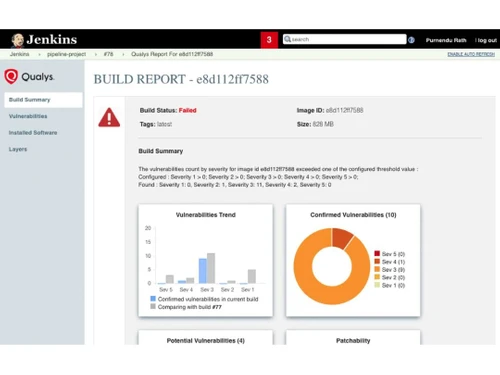
Task: Click the Size value 828 MB
Action: 323,124
